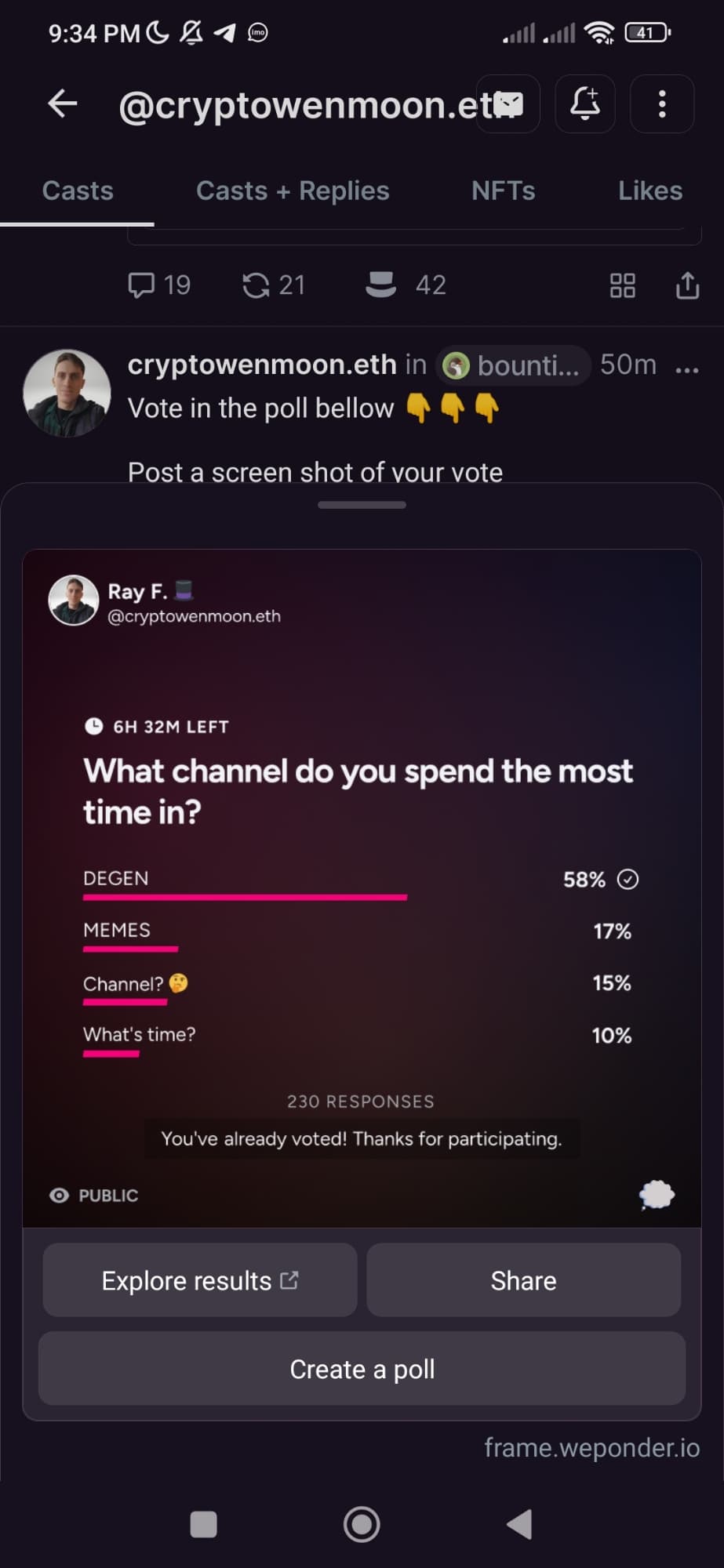
Task: Open the Likes tab
Action: (650, 191)
